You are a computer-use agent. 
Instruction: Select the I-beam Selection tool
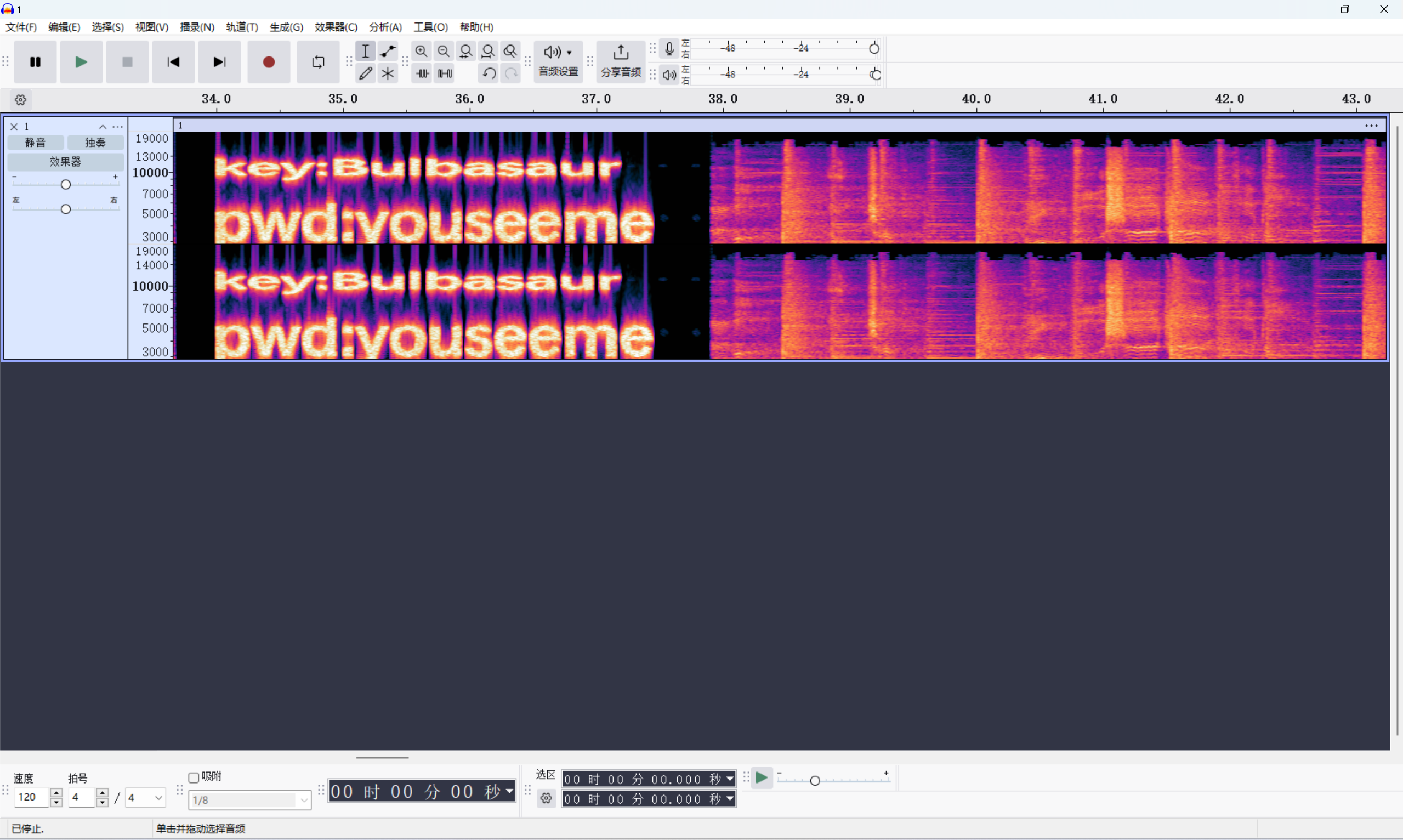pyautogui.click(x=366, y=51)
